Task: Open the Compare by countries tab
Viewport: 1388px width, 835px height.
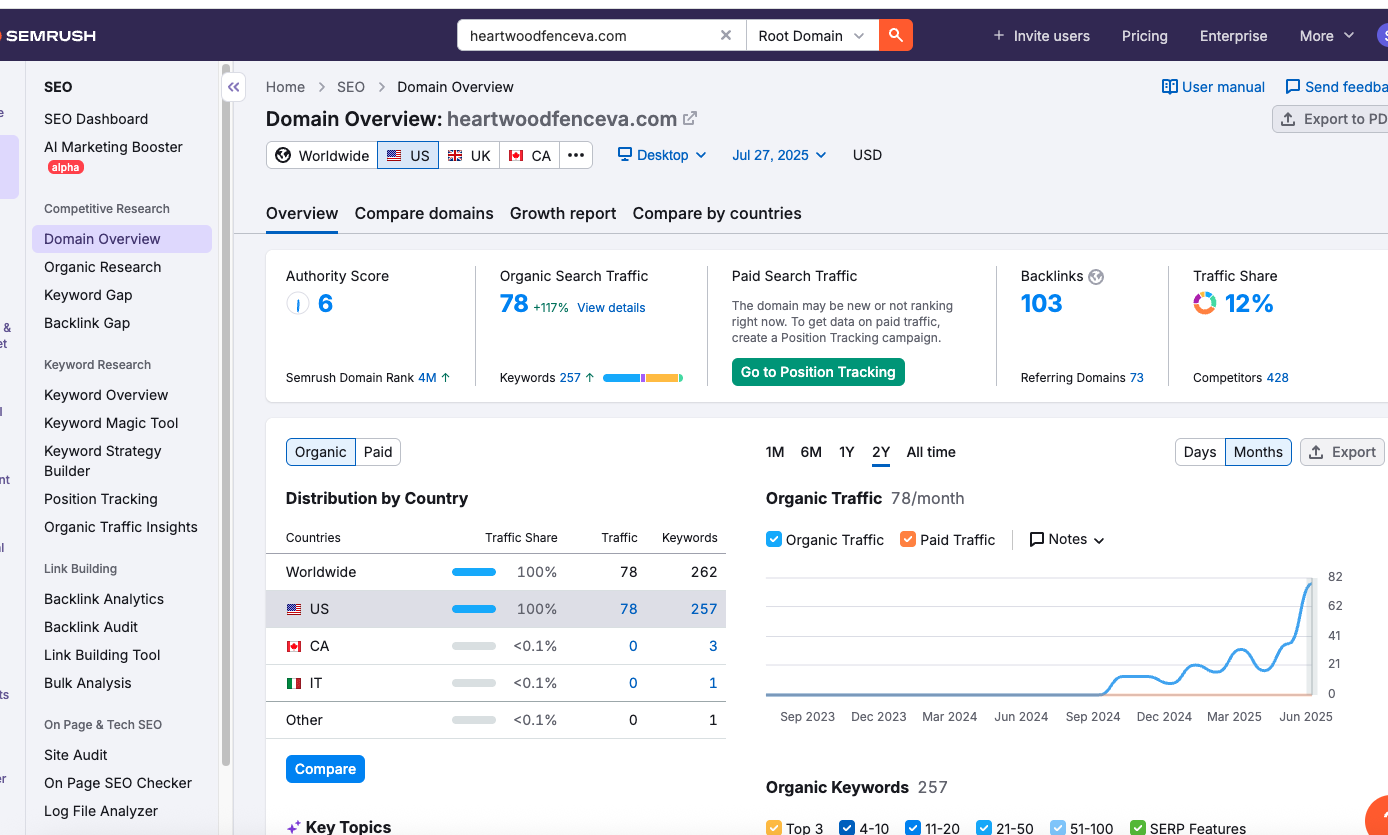Action: click(717, 213)
